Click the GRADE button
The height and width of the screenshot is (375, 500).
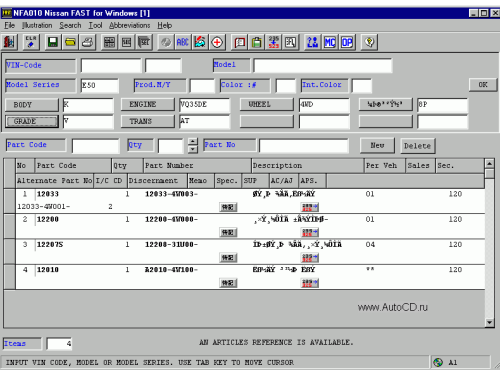pos(32,121)
